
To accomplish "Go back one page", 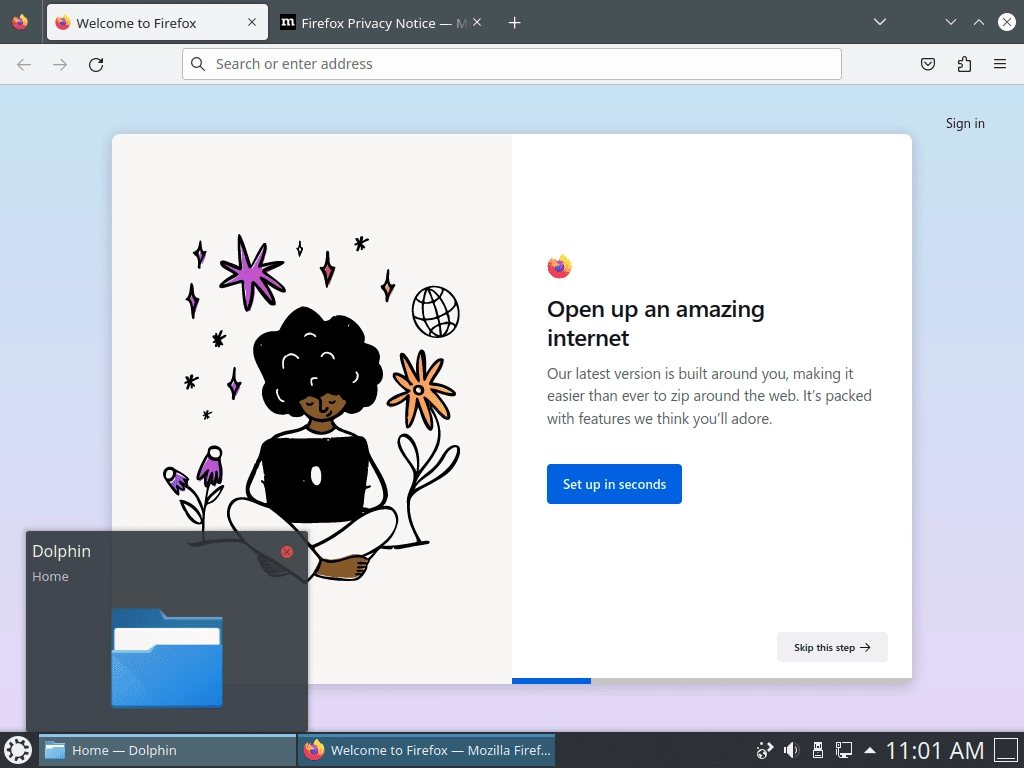I will 24,64.
